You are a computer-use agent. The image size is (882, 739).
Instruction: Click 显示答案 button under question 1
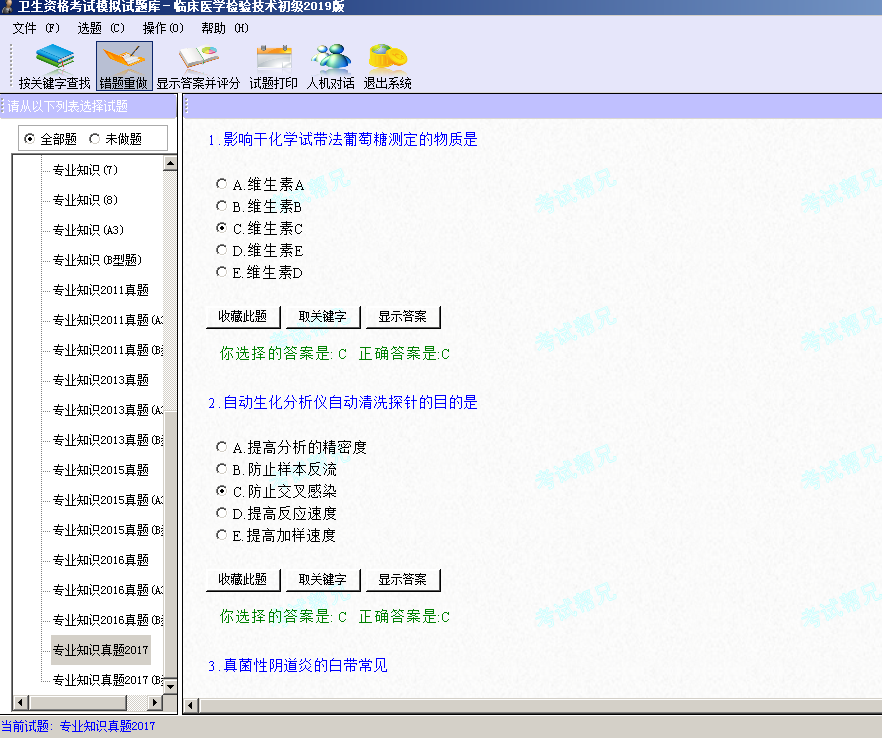pyautogui.click(x=403, y=317)
